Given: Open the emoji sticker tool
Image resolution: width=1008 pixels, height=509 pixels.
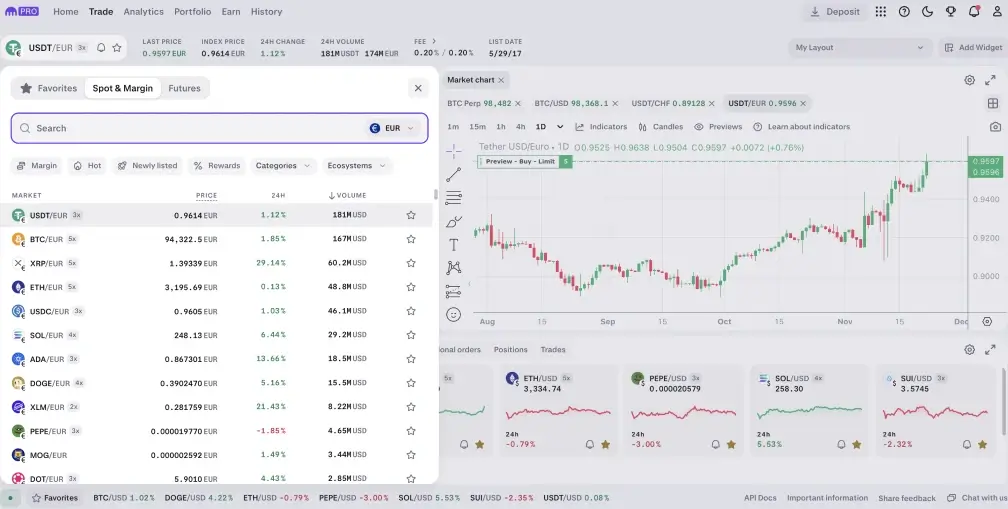Looking at the screenshot, I should pos(454,314).
